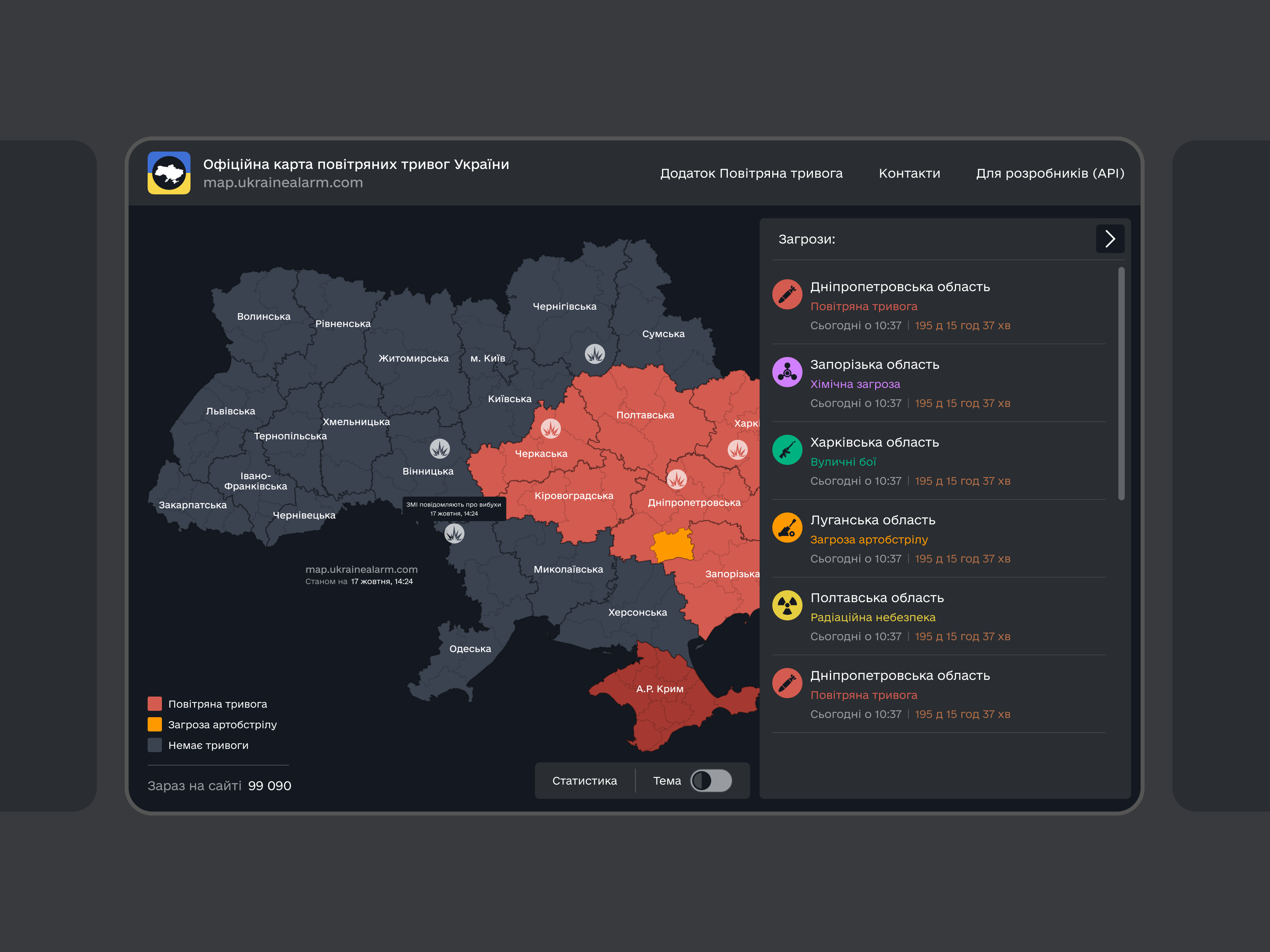
Task: Click the Статистика button
Action: [x=585, y=780]
